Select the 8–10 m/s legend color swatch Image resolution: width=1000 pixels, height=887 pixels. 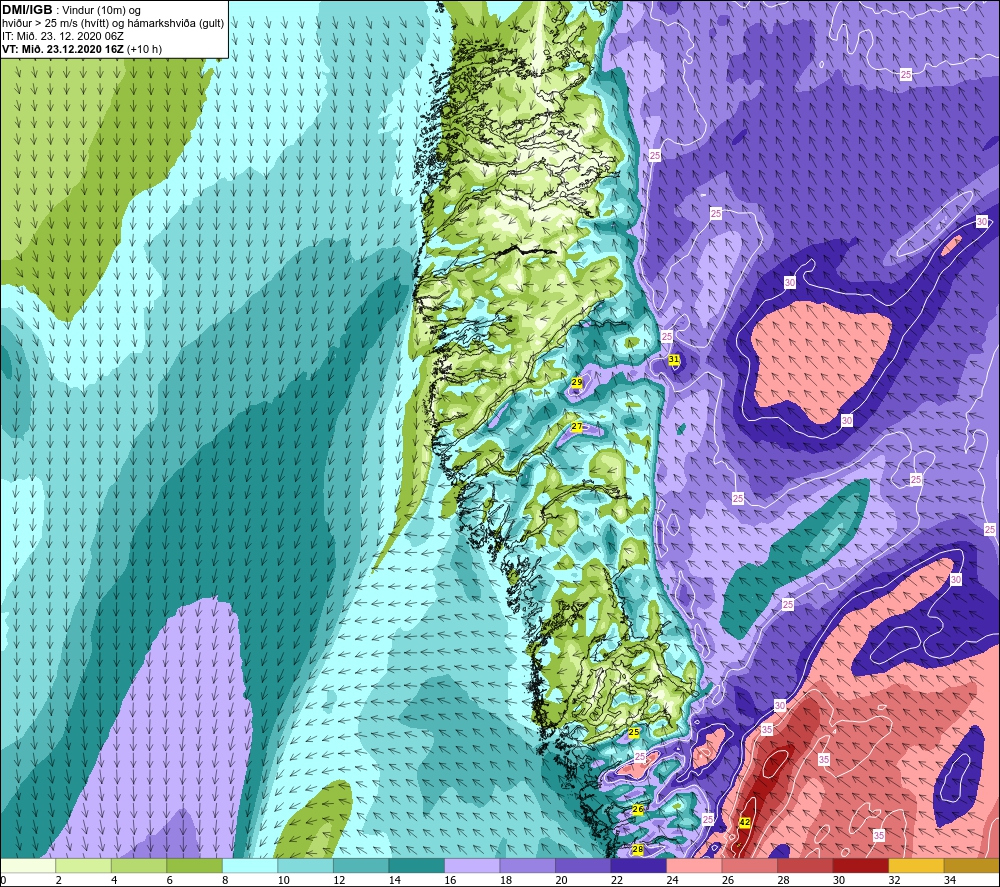point(250,866)
